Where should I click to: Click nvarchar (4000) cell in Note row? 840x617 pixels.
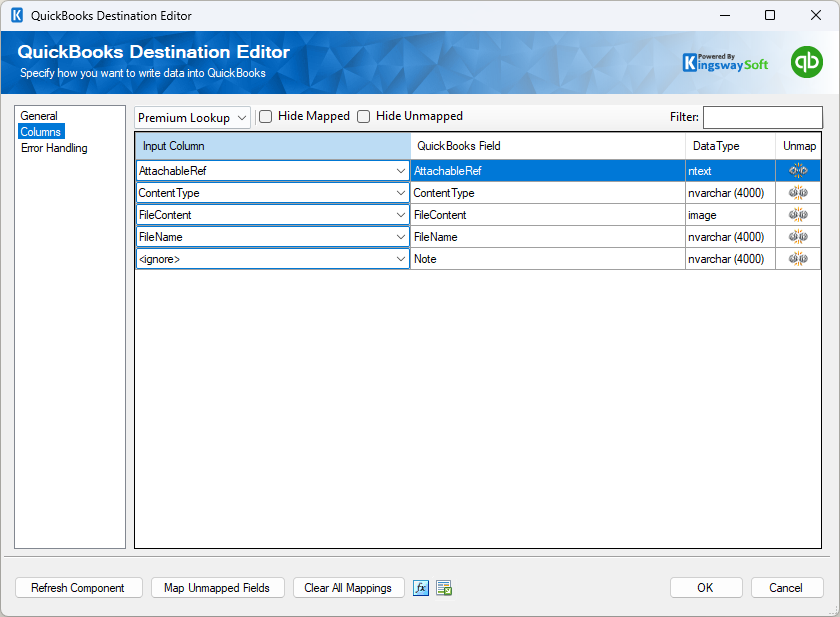[x=730, y=259]
